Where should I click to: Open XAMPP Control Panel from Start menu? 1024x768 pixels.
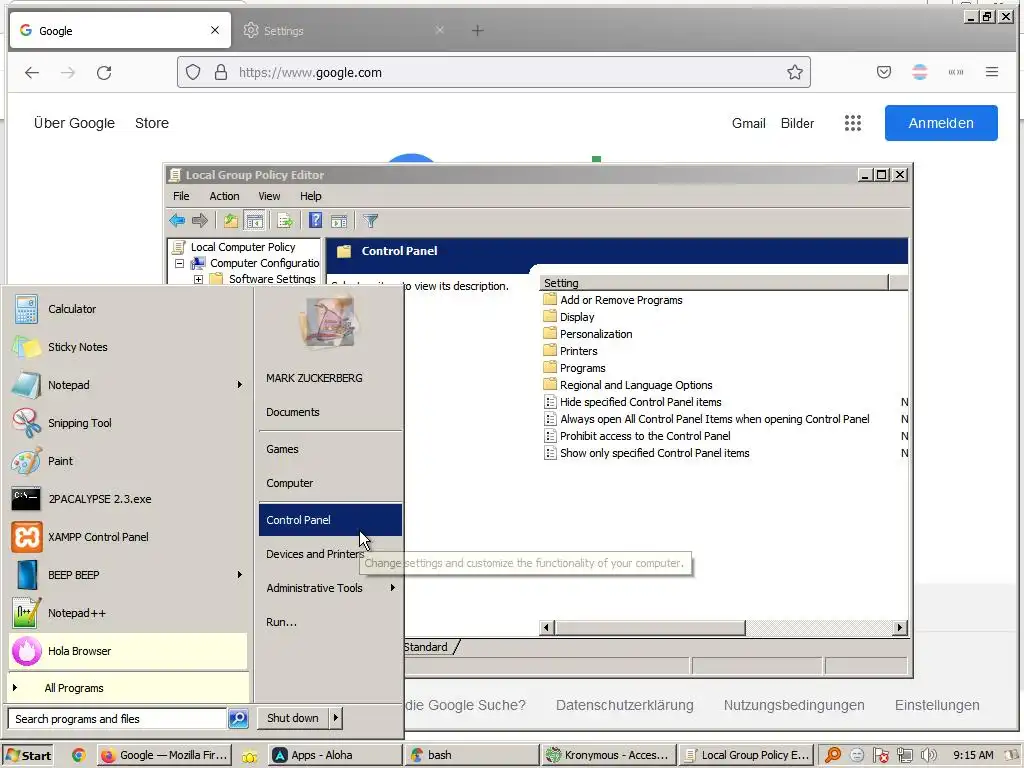[129, 536]
